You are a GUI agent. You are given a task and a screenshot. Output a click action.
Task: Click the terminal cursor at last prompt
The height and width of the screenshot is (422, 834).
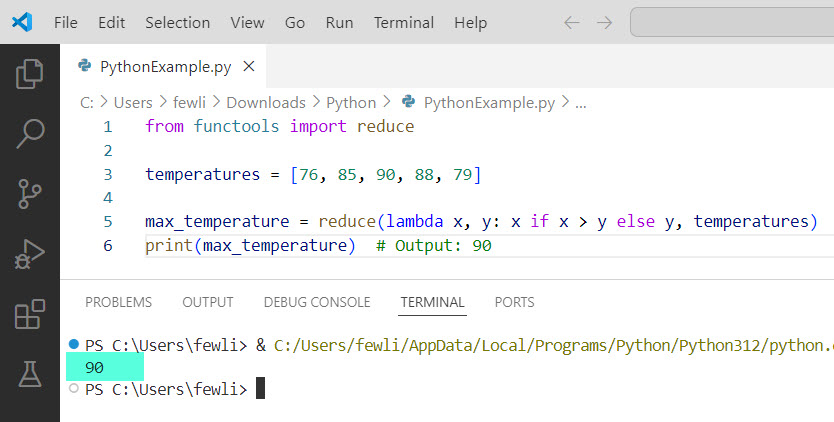tap(260, 388)
